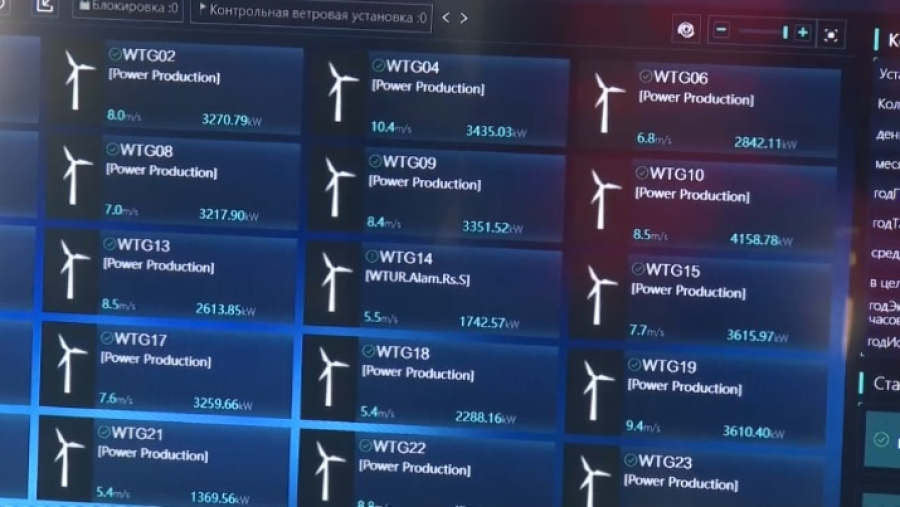Select the WTG04 turbine icon
The height and width of the screenshot is (507, 900).
(x=341, y=92)
